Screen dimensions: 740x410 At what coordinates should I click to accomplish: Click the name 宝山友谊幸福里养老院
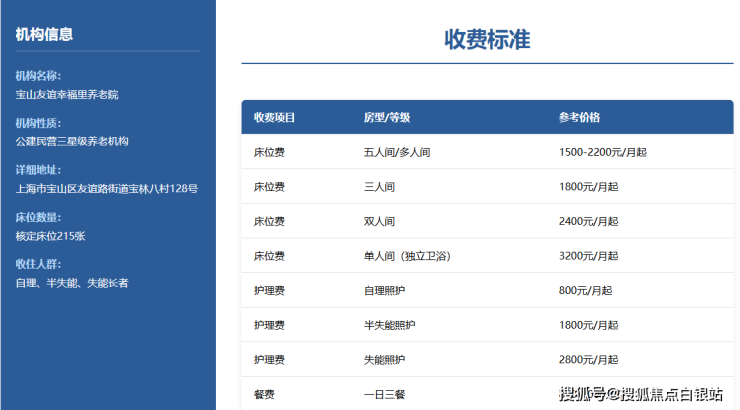[67, 95]
